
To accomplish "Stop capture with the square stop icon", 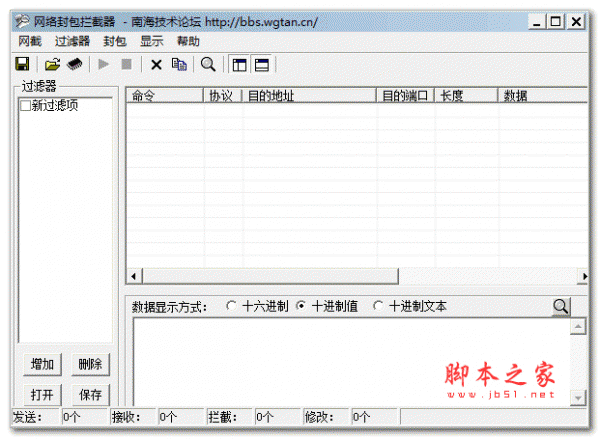I will [127, 64].
